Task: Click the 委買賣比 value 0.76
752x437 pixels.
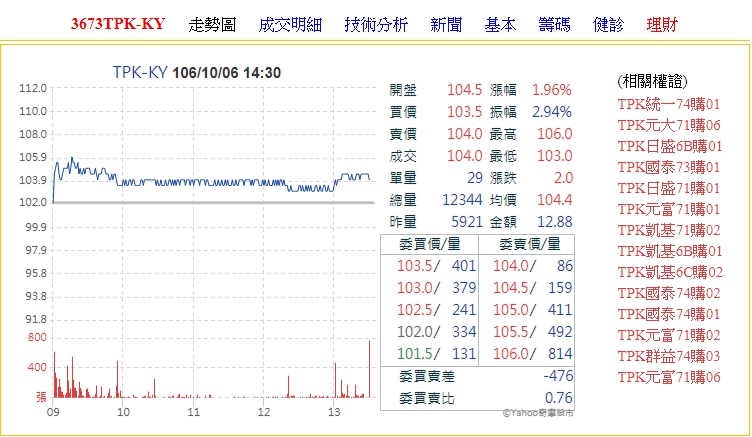Action: pyautogui.click(x=559, y=398)
